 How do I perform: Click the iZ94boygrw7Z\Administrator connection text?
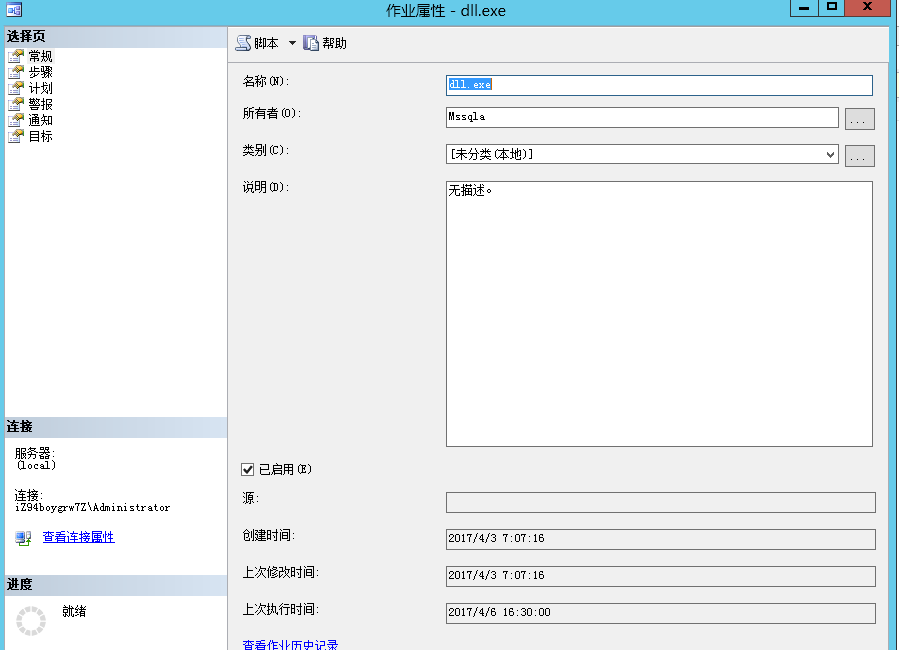pyautogui.click(x=92, y=508)
